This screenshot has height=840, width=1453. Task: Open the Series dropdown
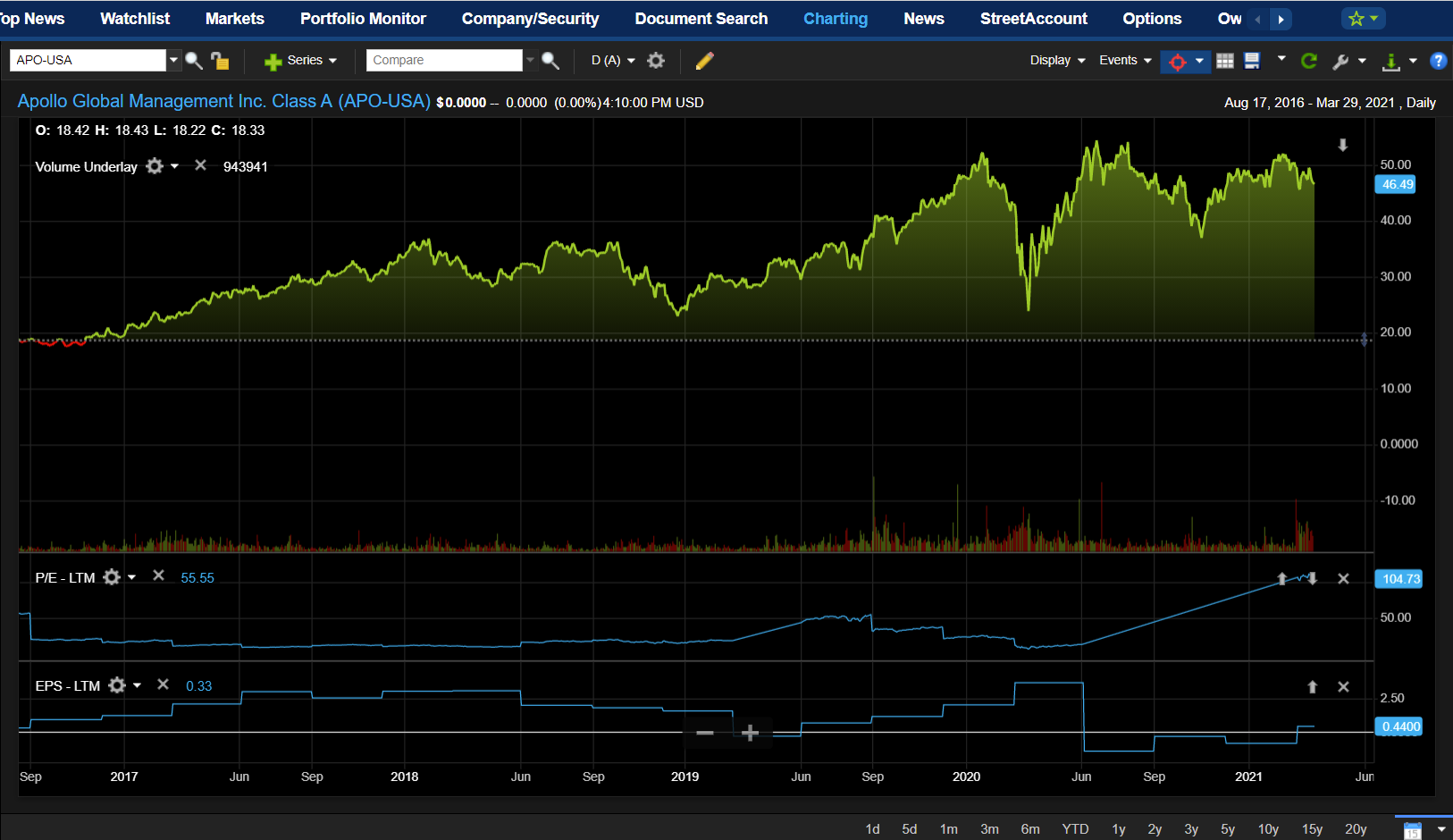tap(312, 60)
